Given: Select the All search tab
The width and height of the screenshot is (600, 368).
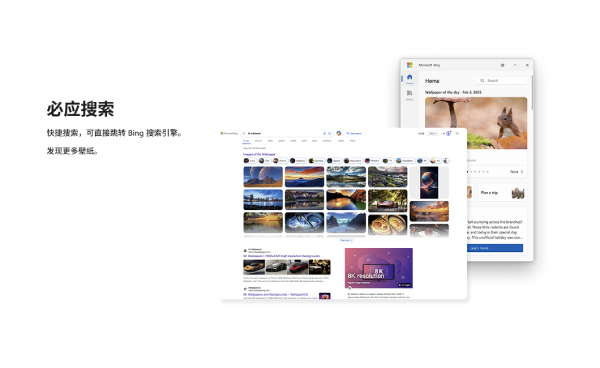Looking at the screenshot, I should tap(246, 141).
